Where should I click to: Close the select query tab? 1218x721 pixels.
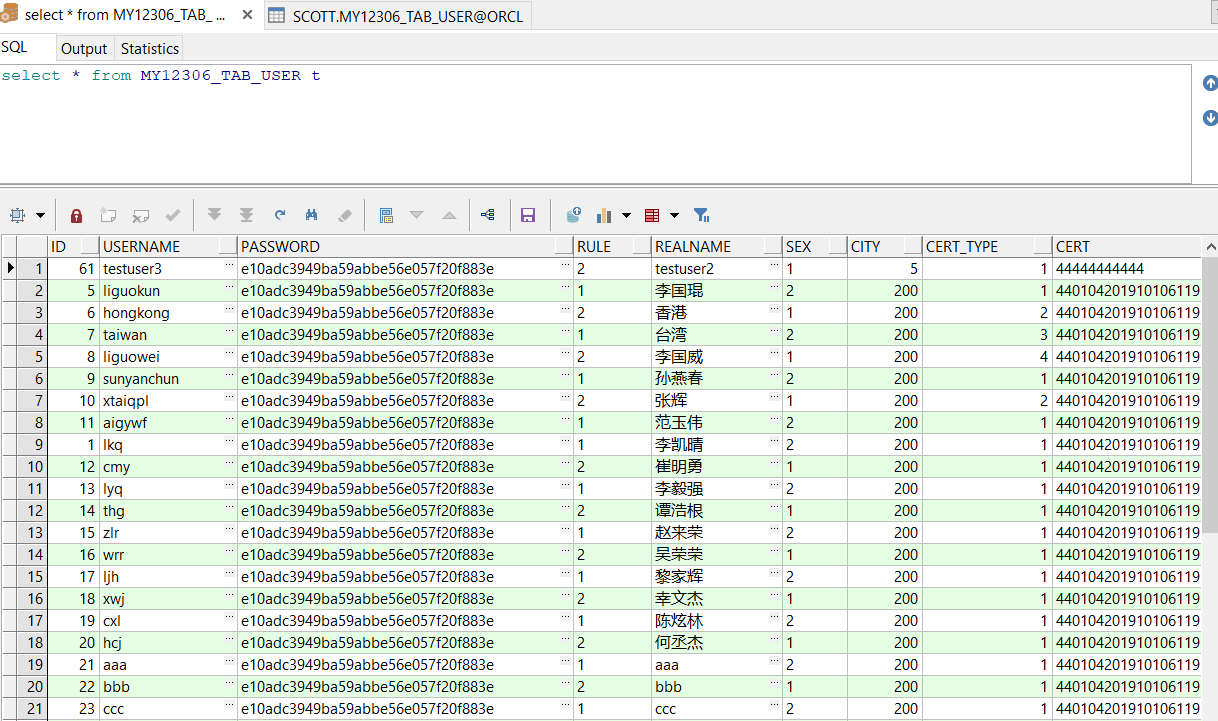click(247, 15)
